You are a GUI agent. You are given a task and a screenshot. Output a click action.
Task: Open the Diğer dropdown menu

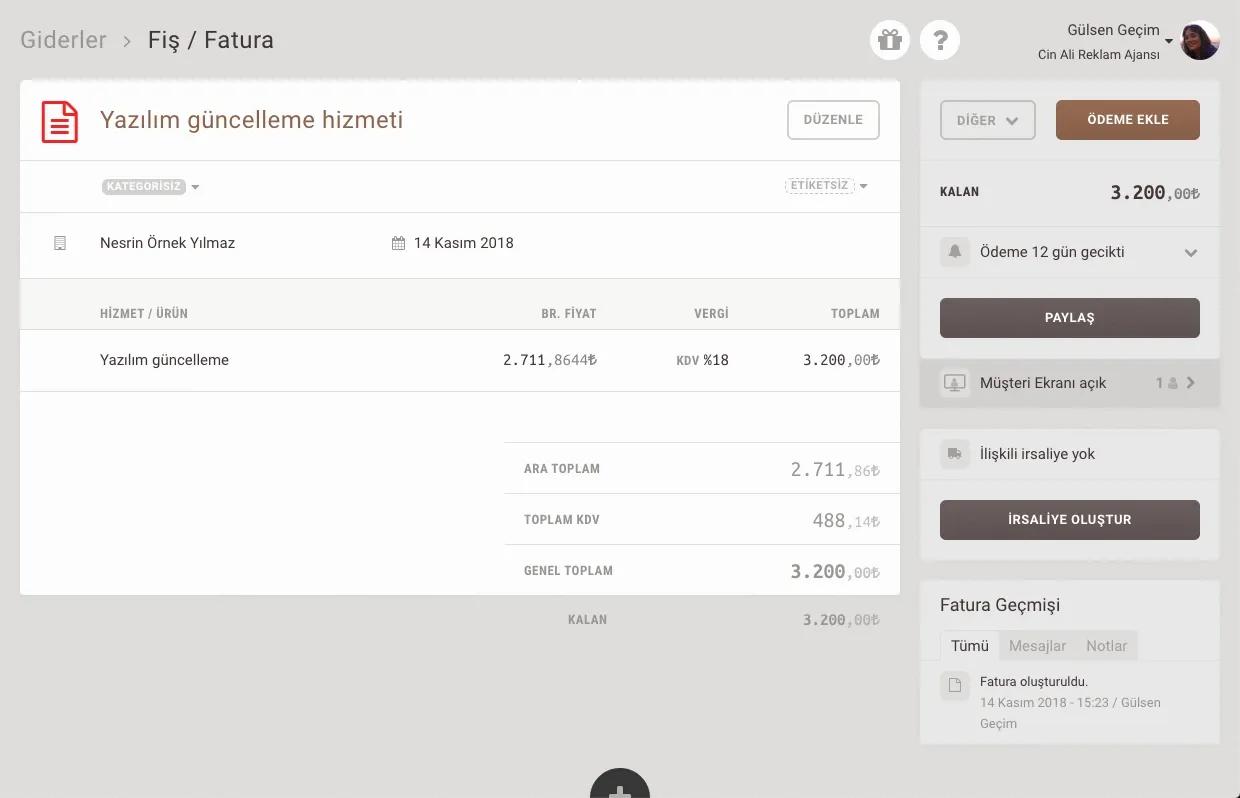[x=987, y=120]
